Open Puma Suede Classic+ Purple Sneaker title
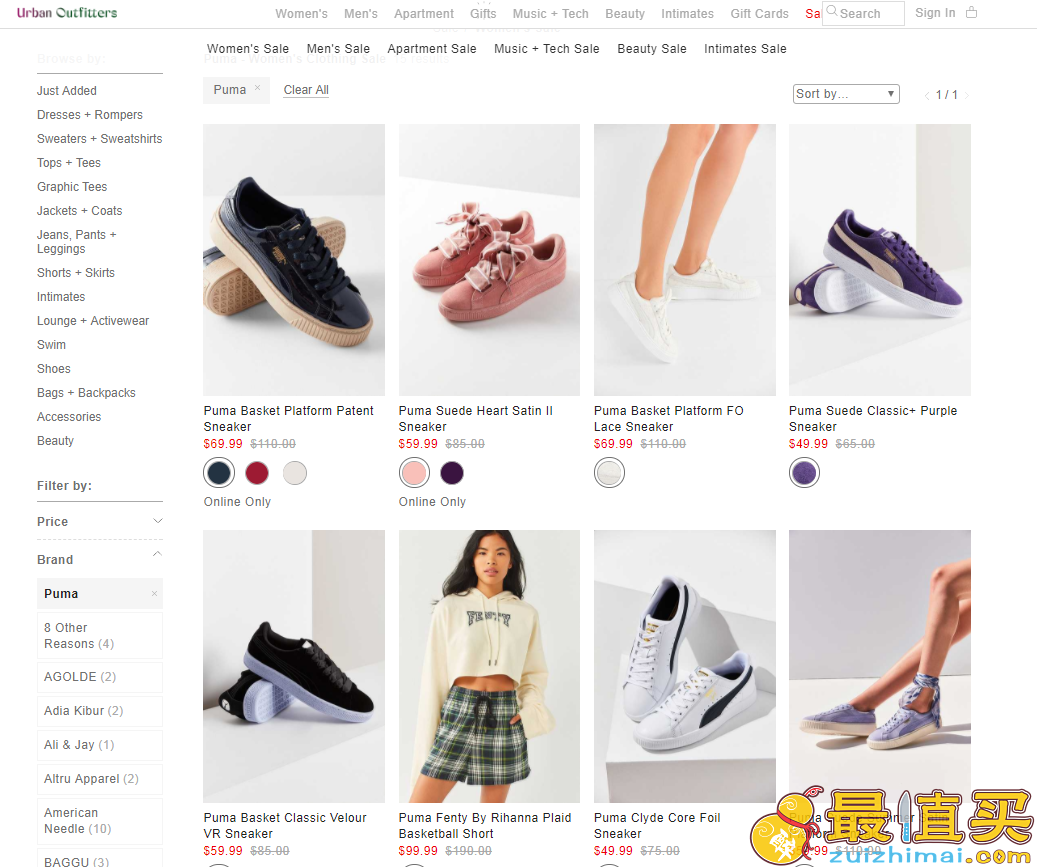This screenshot has height=867, width=1037. (873, 419)
